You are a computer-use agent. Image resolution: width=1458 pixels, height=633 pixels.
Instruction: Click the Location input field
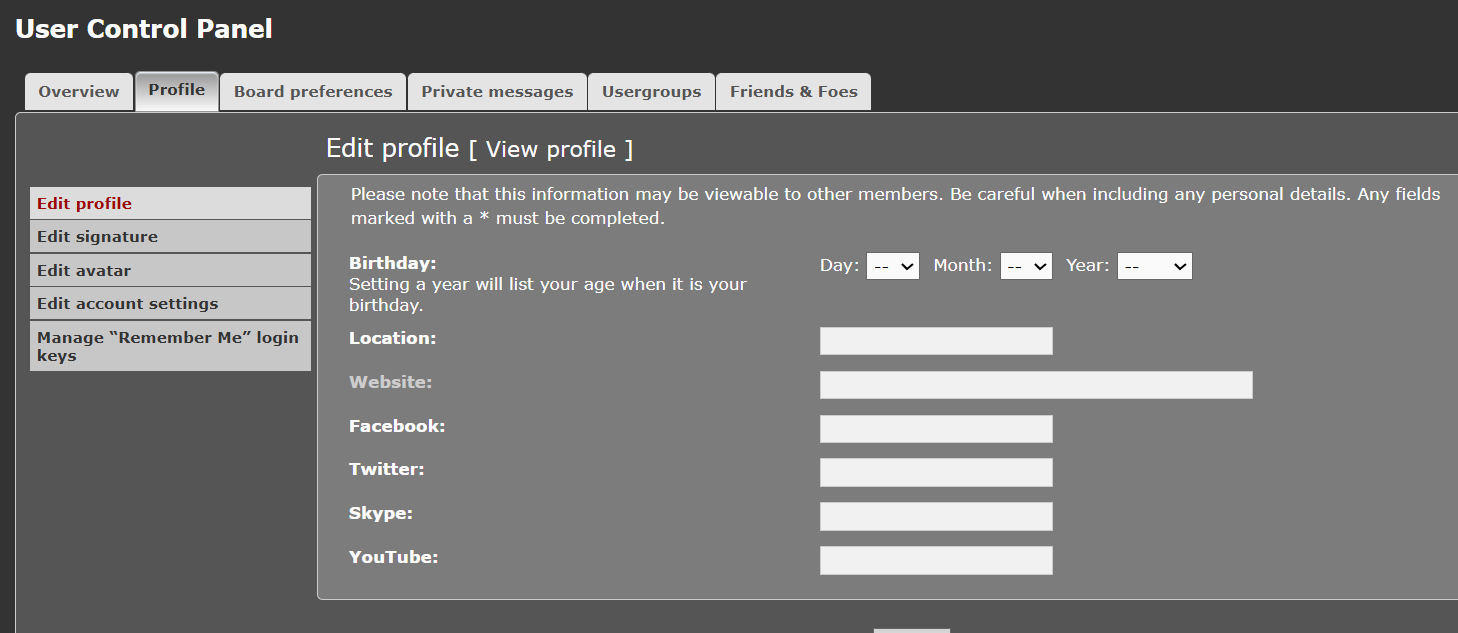936,341
